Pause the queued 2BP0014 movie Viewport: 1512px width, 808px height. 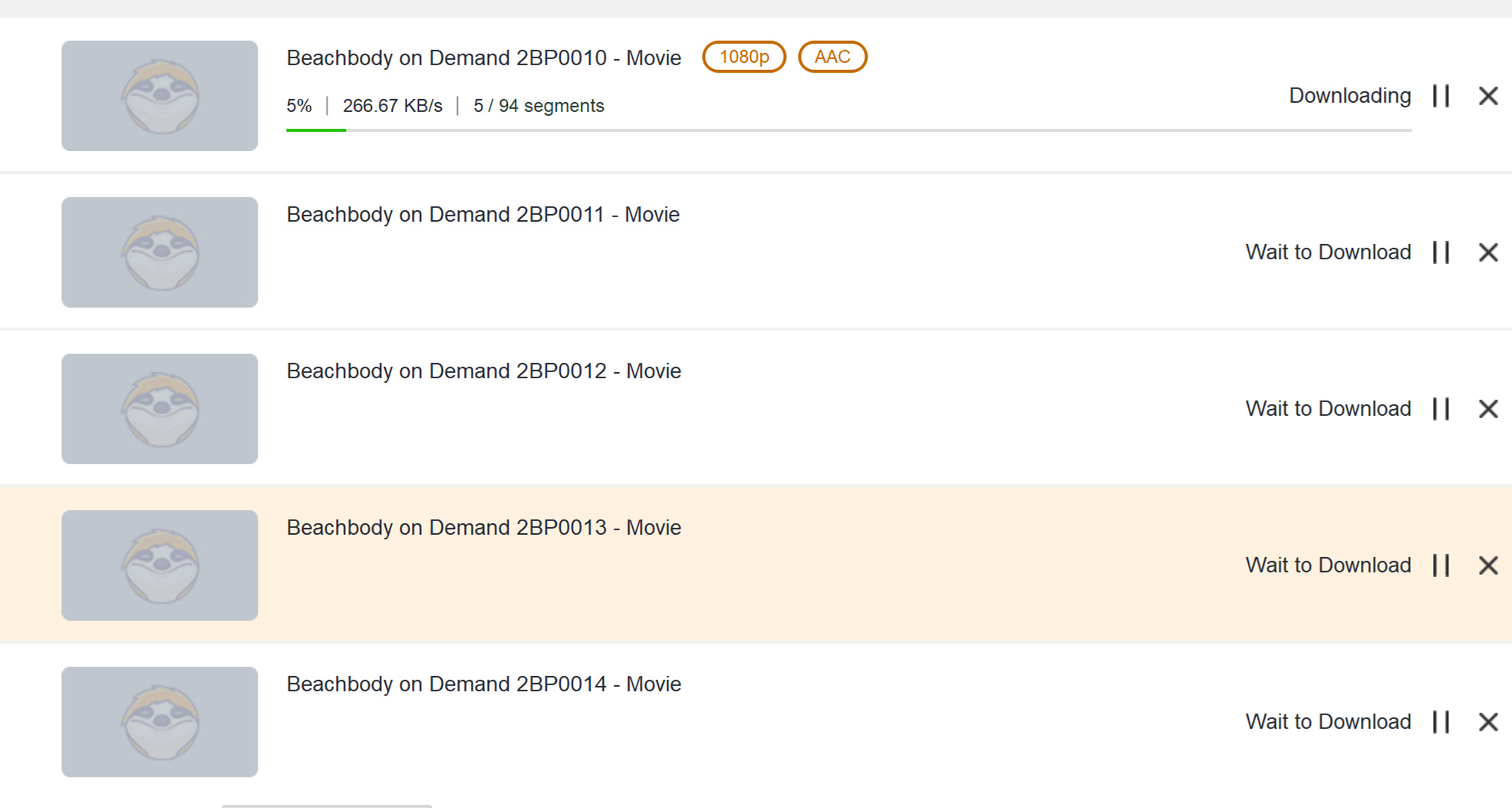pyautogui.click(x=1441, y=722)
